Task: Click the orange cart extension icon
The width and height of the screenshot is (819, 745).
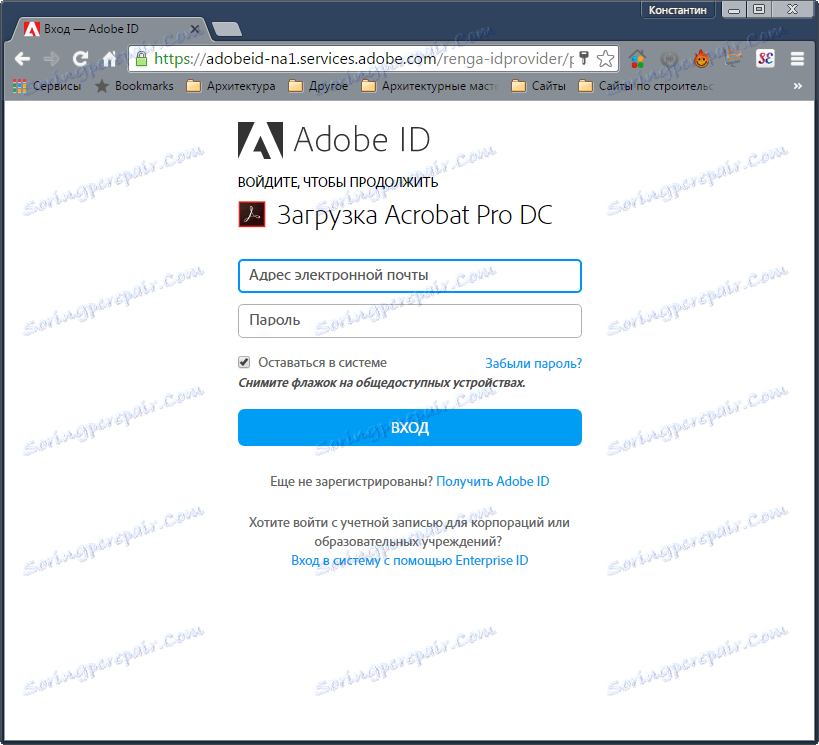Action: click(733, 58)
